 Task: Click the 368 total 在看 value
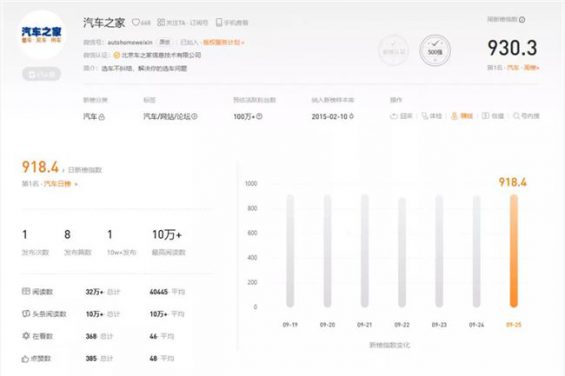pos(91,336)
